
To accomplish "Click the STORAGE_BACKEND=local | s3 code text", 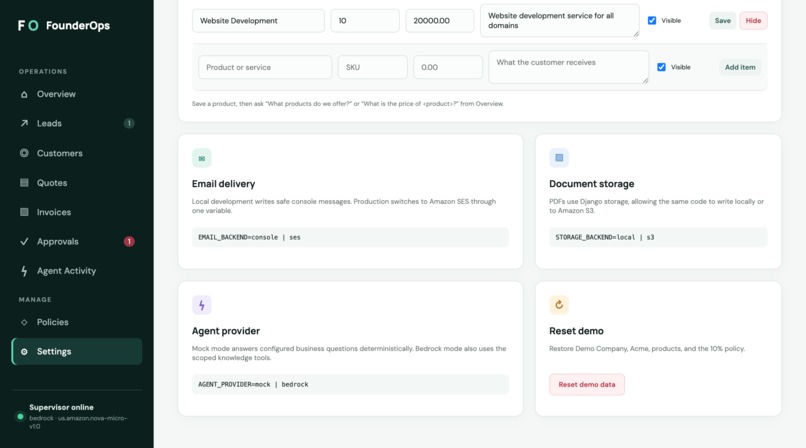I will 604,237.
